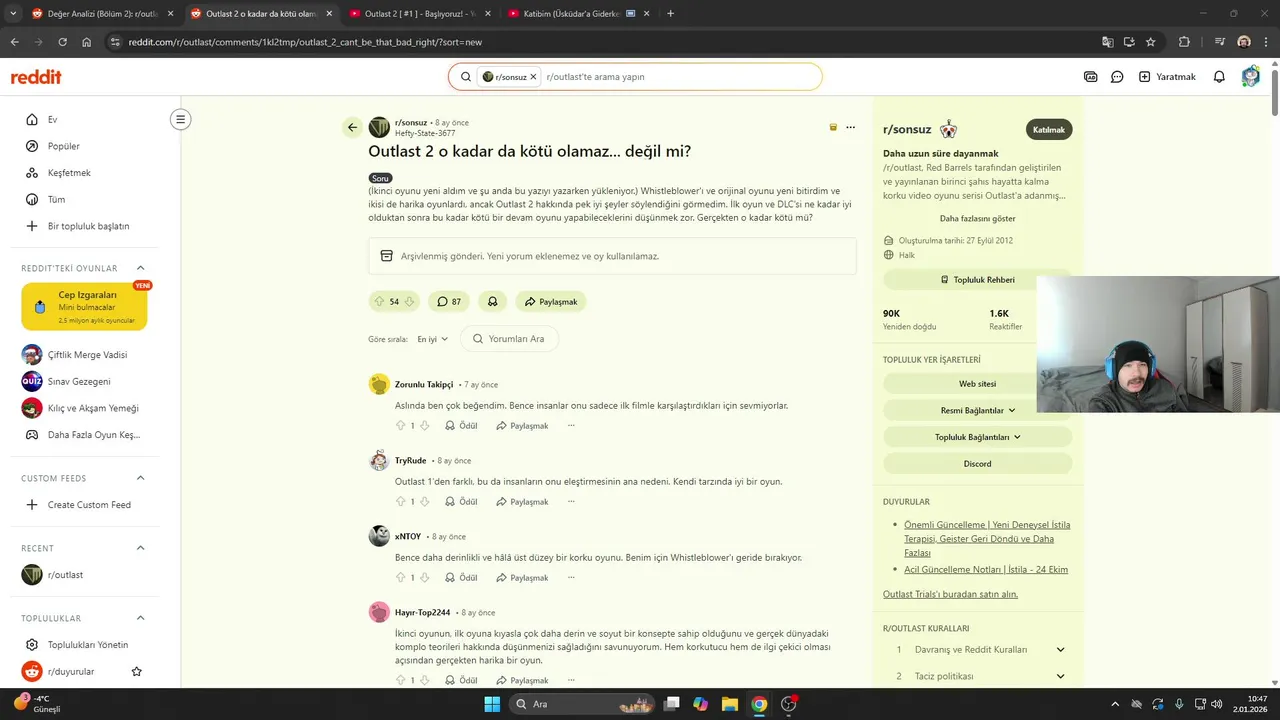Open Toplulukları Yönetin settings
Image resolution: width=1280 pixels, height=720 pixels.
click(x=89, y=645)
